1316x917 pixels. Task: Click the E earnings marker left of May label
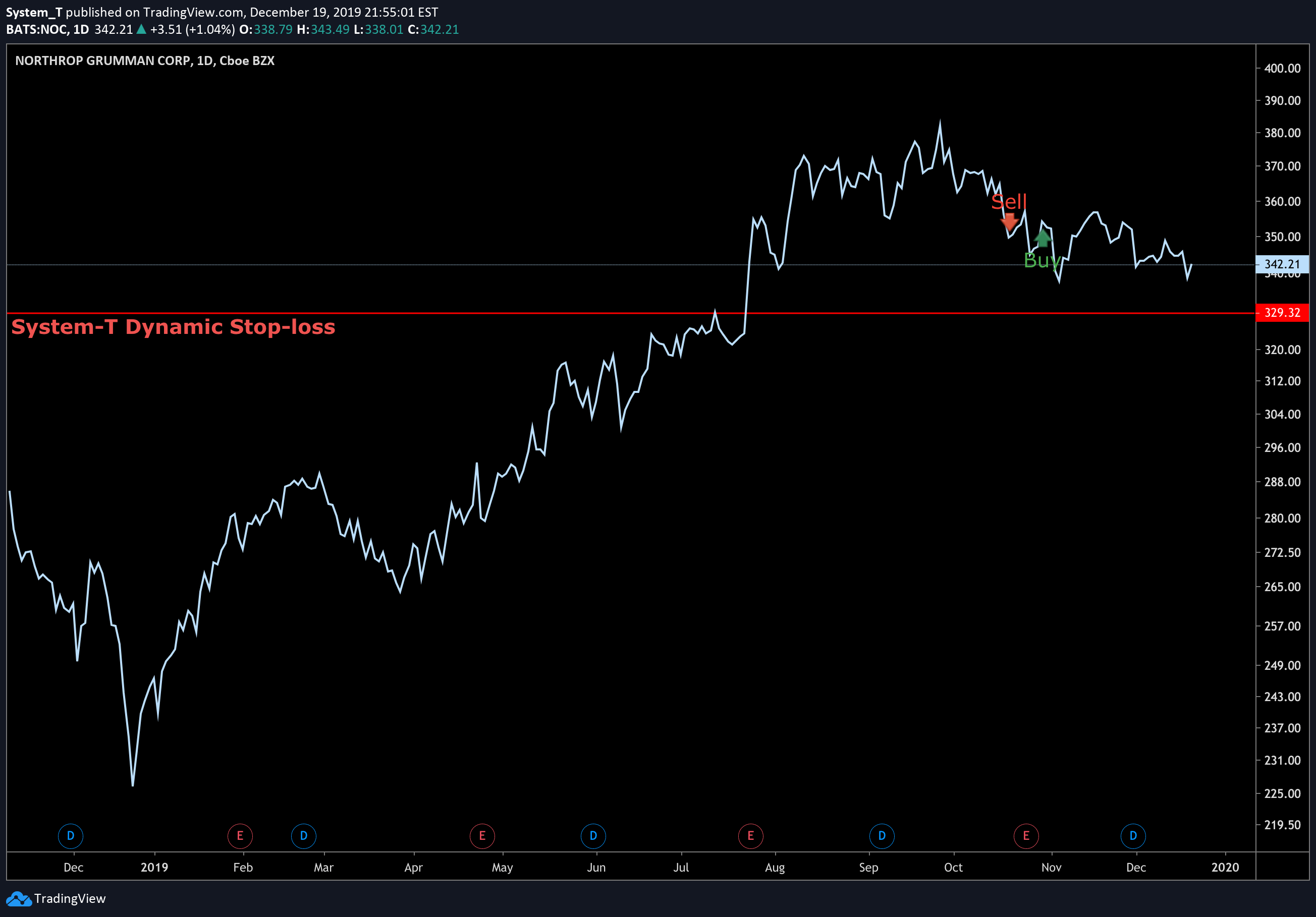[x=482, y=836]
